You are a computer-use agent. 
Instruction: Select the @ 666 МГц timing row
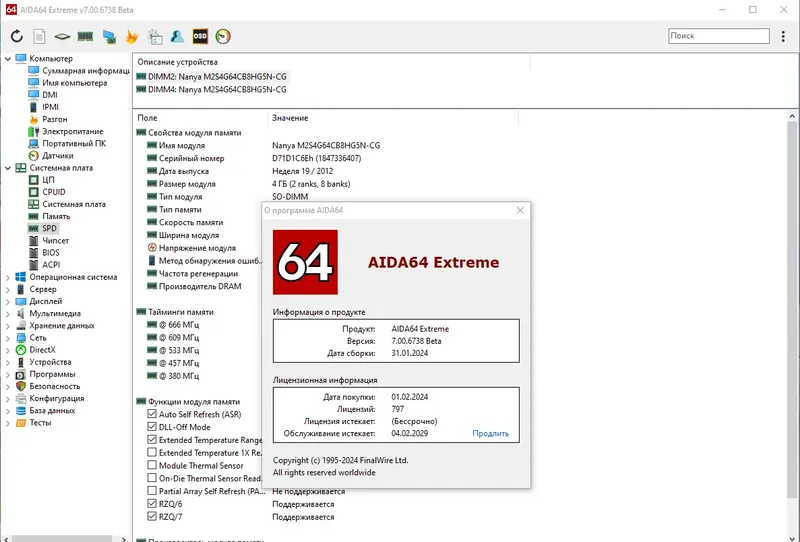tap(179, 325)
